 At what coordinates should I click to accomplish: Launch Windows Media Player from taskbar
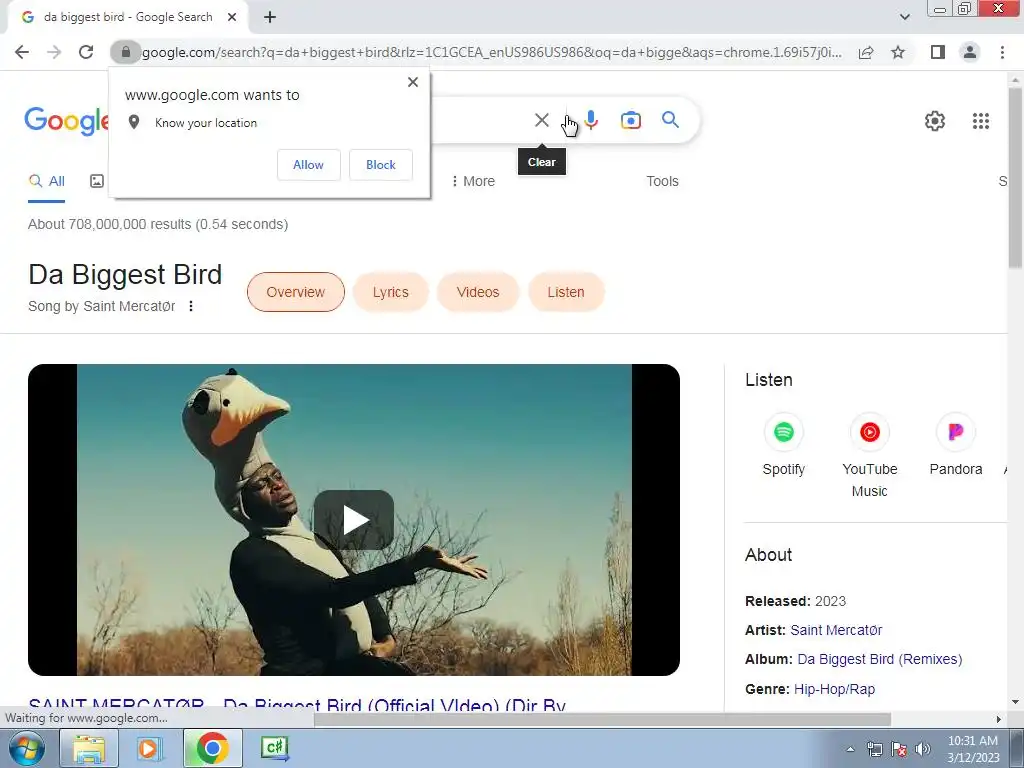tap(150, 748)
